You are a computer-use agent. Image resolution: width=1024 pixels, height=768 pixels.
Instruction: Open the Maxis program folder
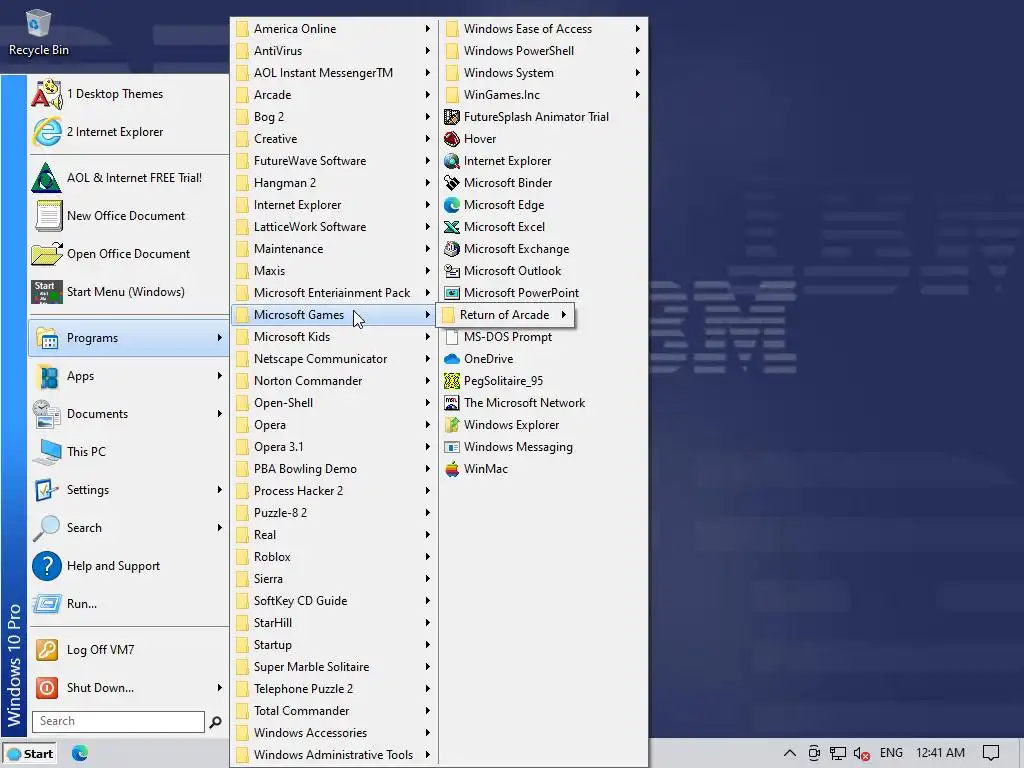(334, 271)
